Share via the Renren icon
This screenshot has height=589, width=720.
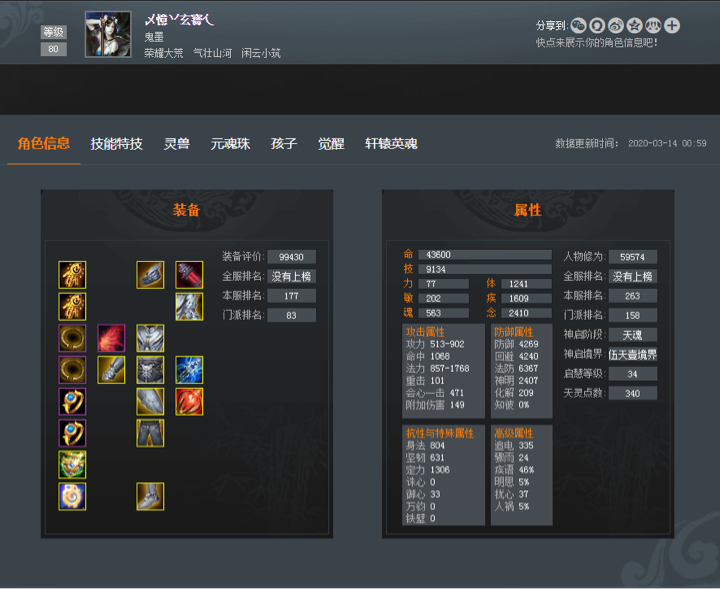coord(653,25)
